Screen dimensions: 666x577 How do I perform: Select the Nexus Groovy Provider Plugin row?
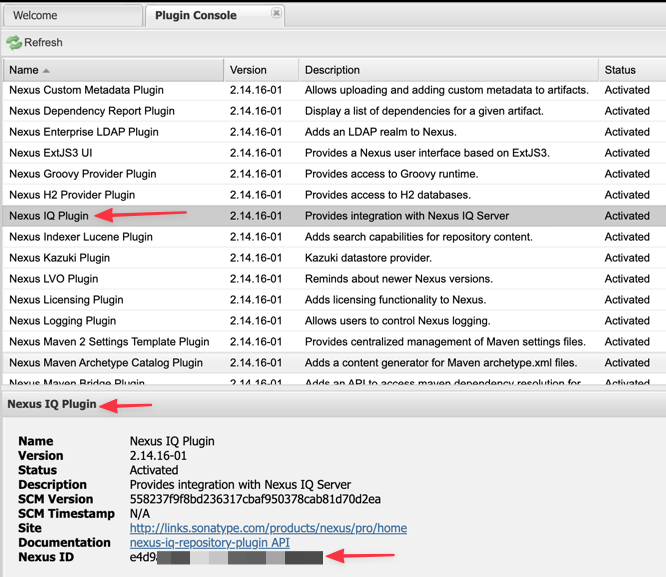point(83,174)
